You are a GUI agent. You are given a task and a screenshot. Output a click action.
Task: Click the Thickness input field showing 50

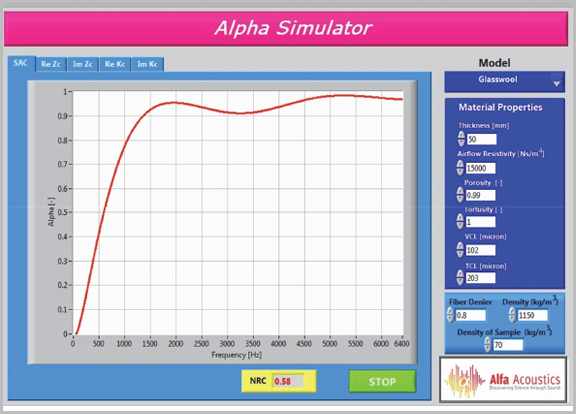click(x=482, y=139)
